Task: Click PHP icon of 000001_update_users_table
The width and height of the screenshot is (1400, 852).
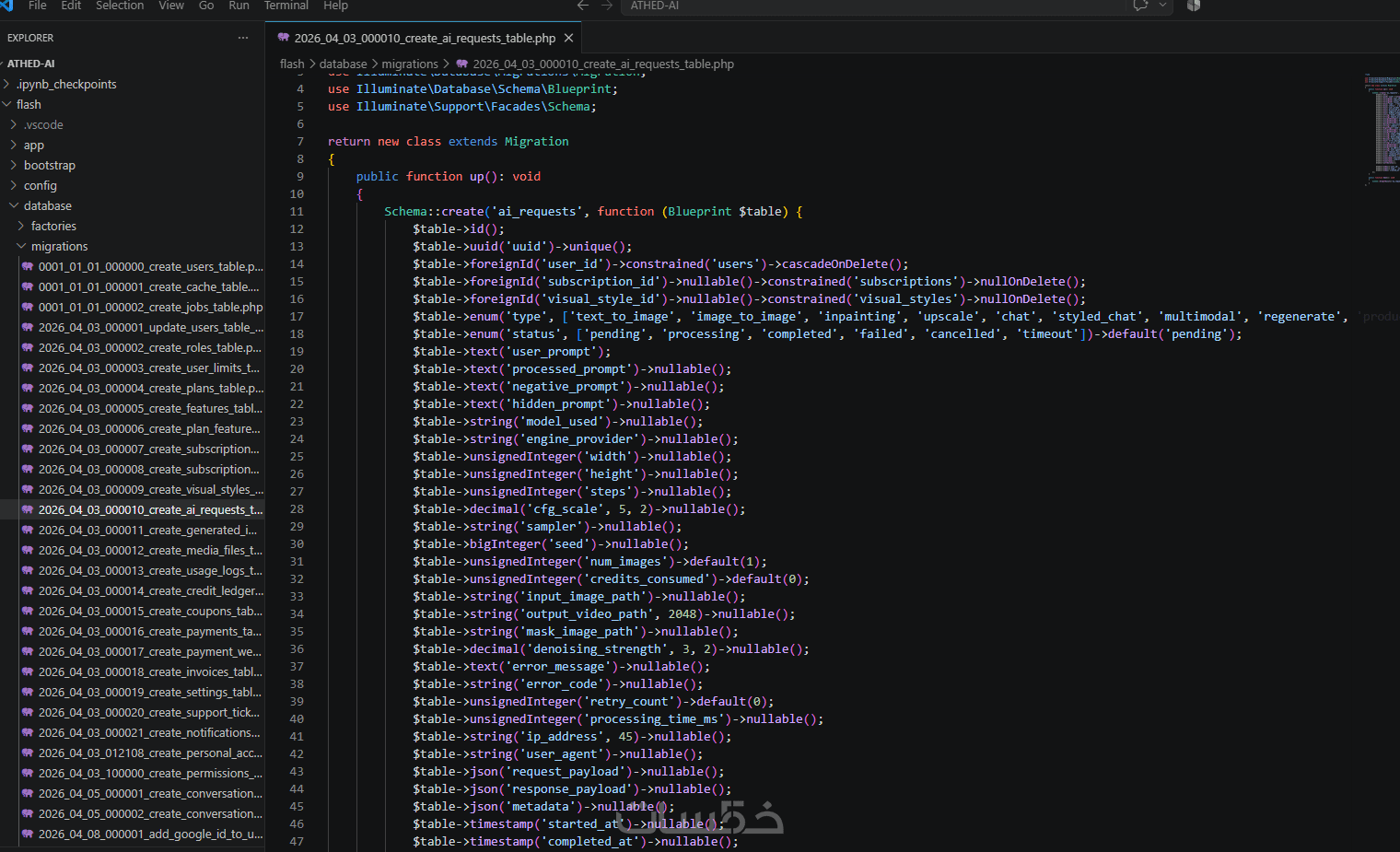Action: 28,327
